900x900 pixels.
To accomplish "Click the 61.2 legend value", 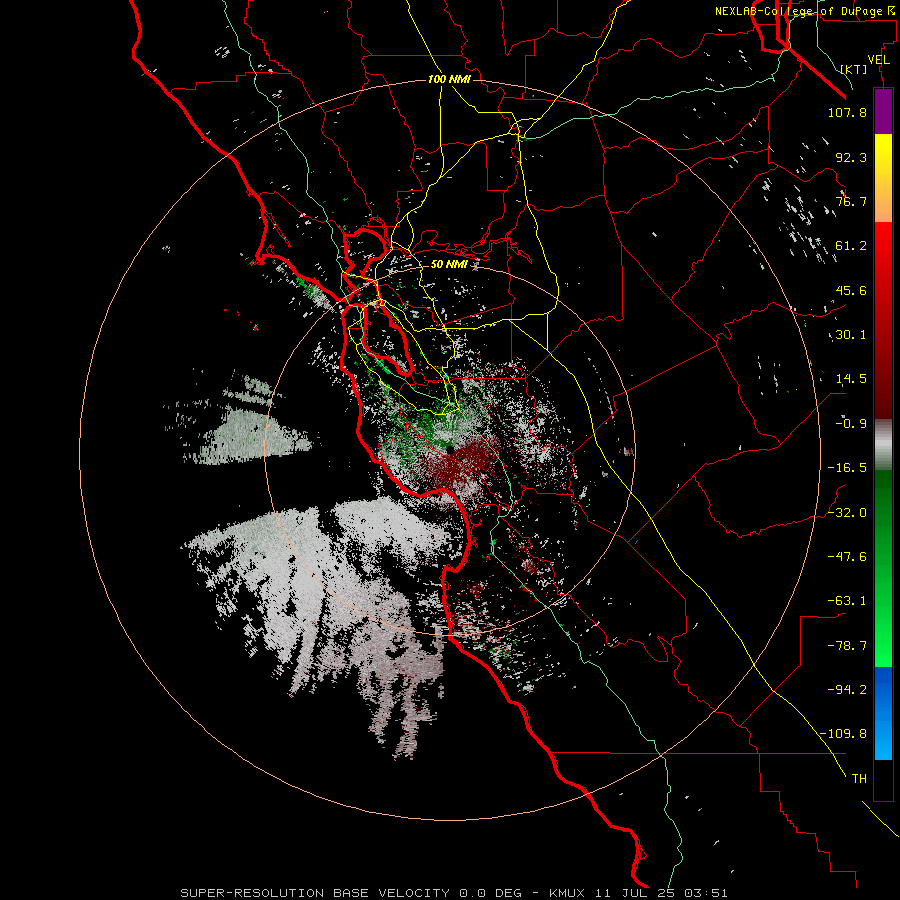I will coord(851,246).
